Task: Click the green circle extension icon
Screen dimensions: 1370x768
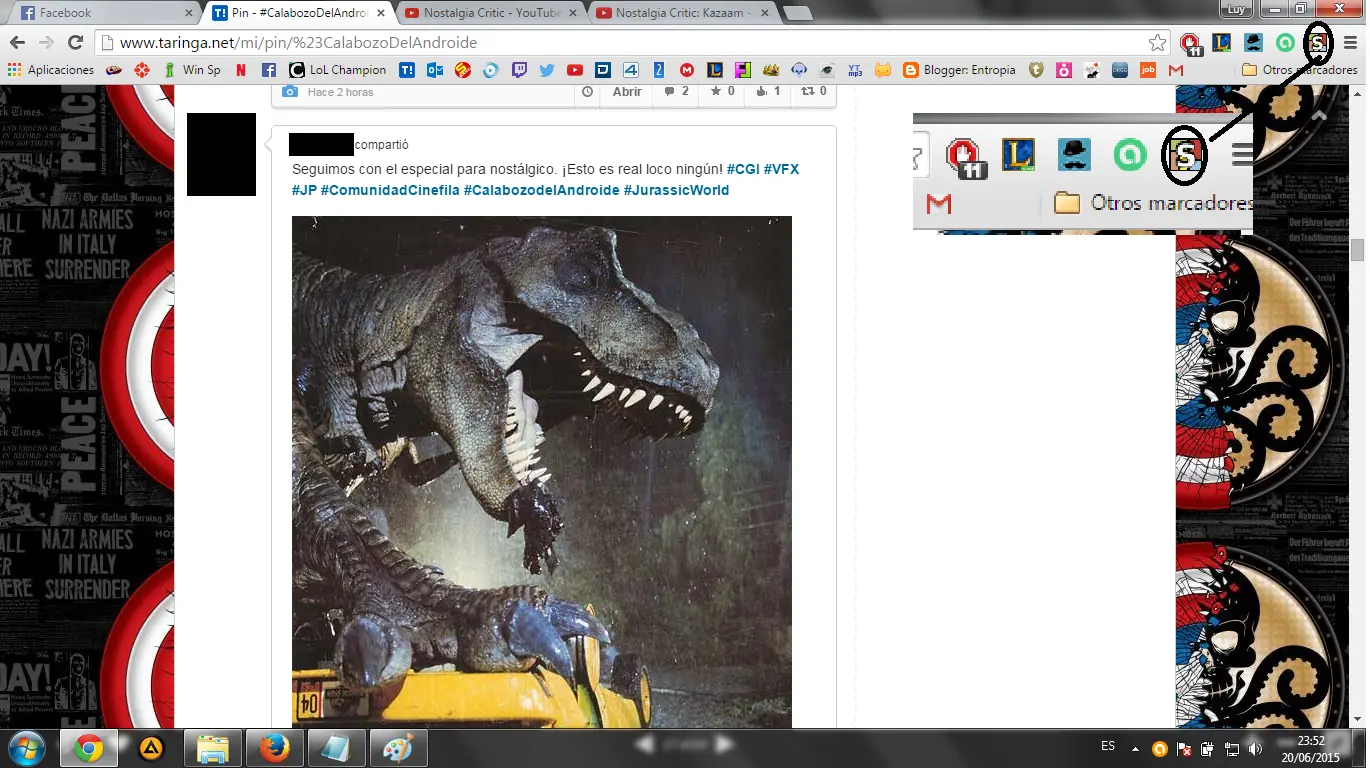Action: click(1285, 42)
